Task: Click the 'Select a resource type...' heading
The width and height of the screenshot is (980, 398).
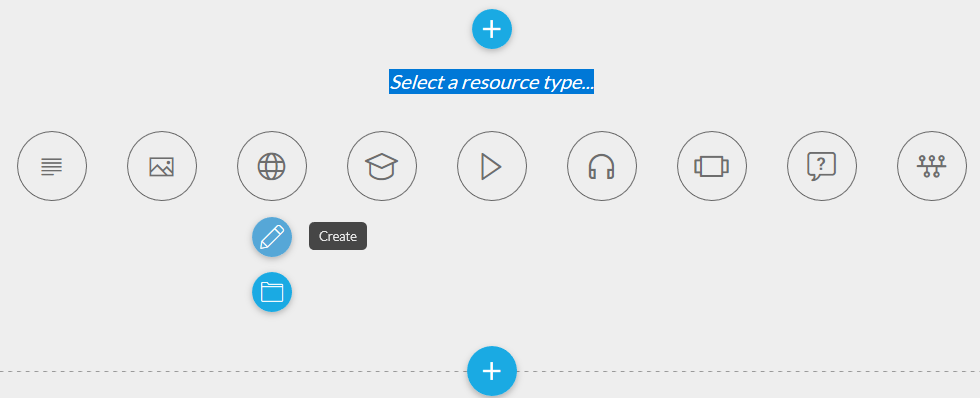Action: [x=491, y=82]
